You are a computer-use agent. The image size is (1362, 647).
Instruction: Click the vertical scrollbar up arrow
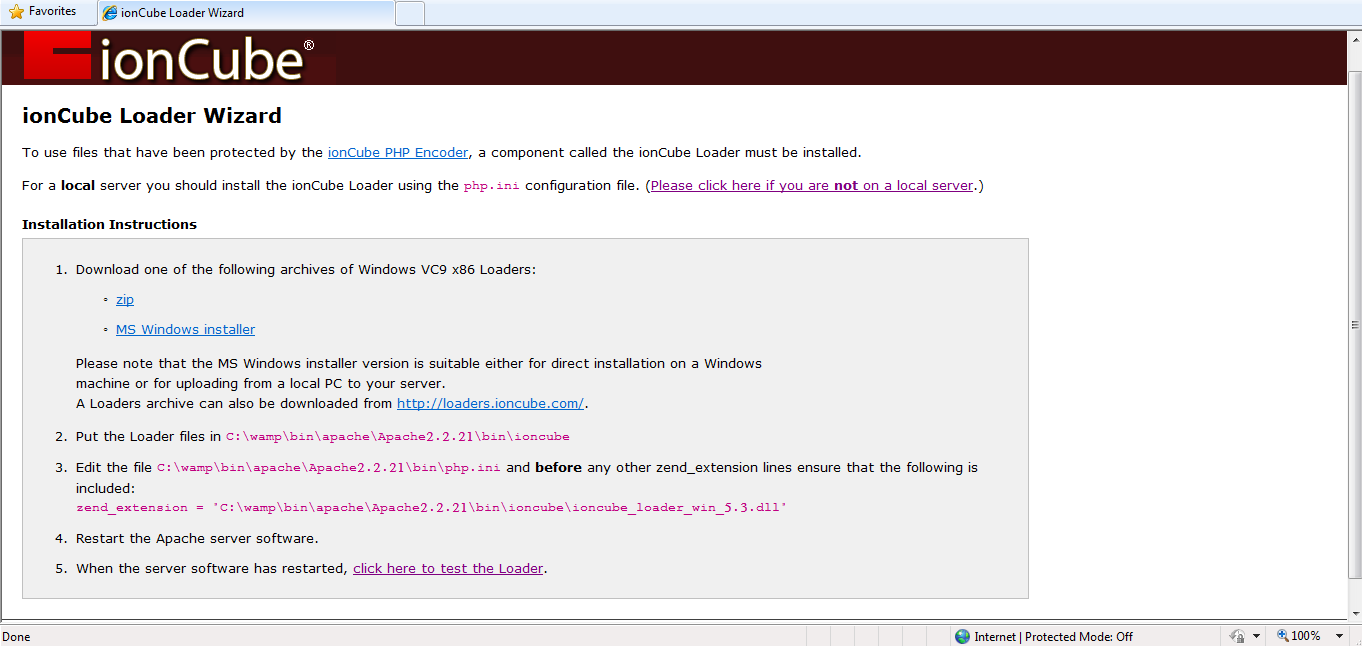(1355, 41)
